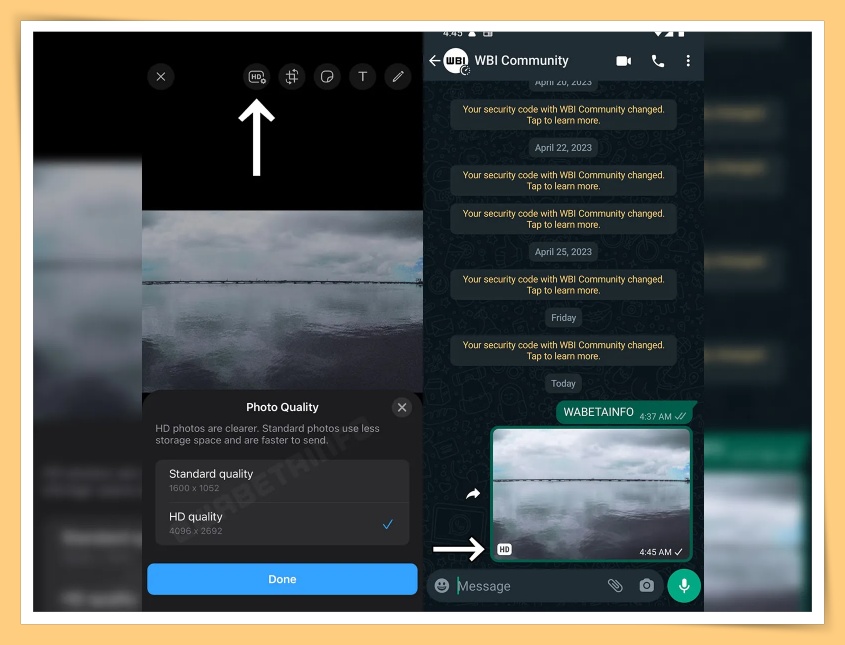Forward the photo with the arrow icon
Image resolution: width=845 pixels, height=645 pixels.
point(473,494)
